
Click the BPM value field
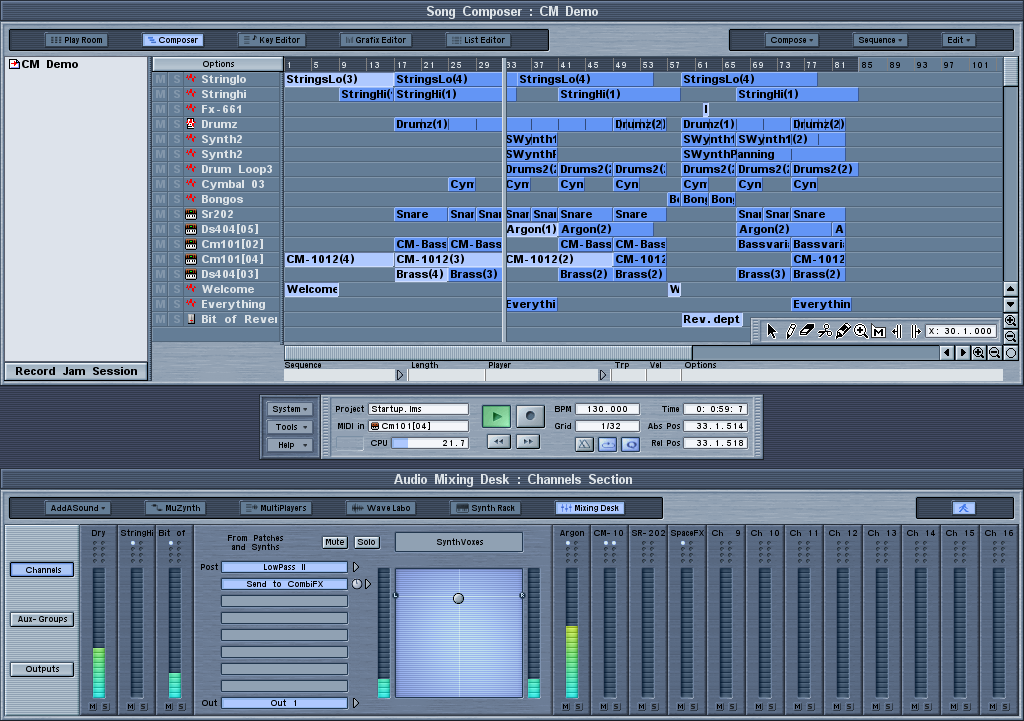607,409
